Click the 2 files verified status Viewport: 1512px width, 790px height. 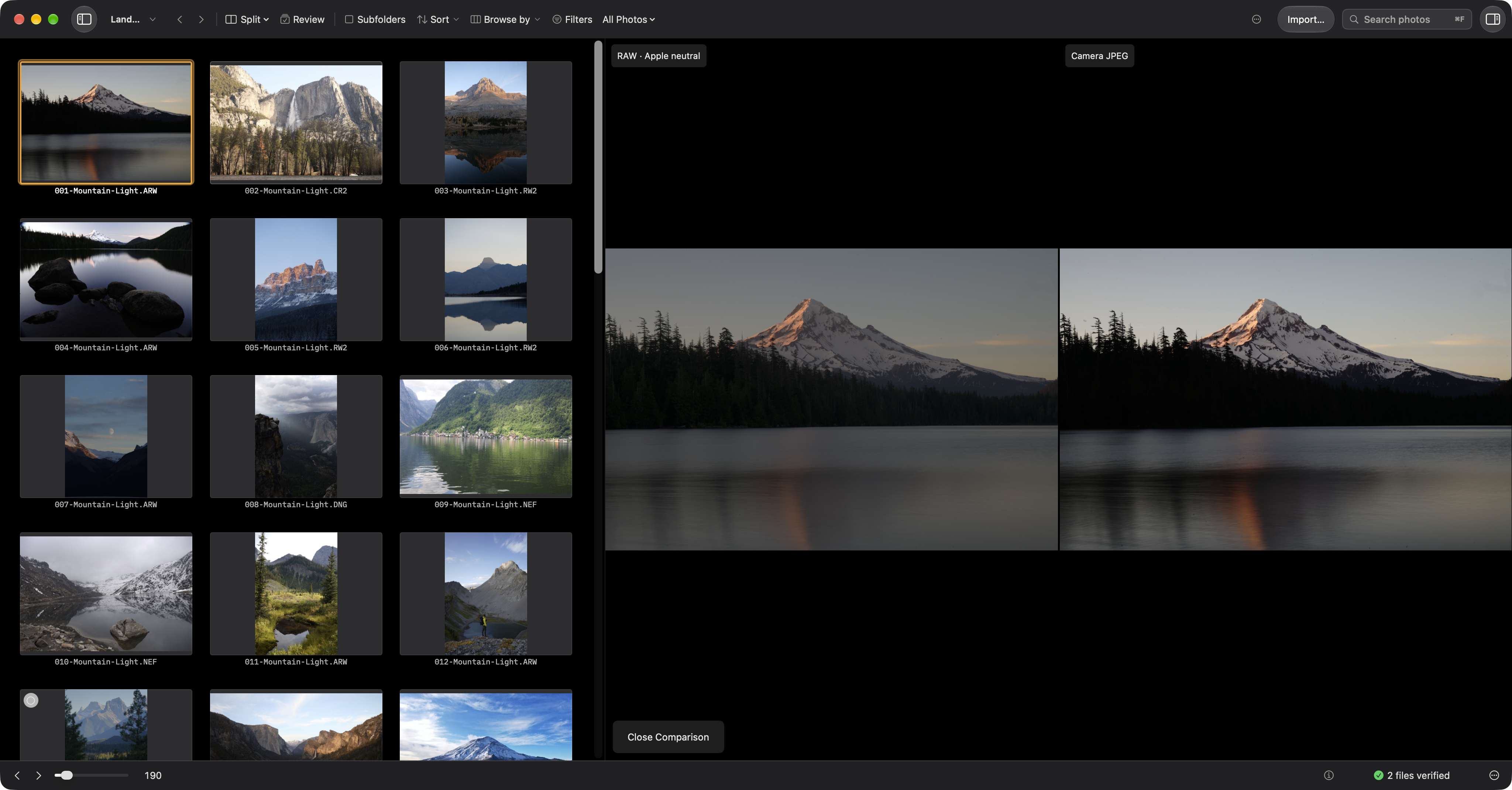1412,775
